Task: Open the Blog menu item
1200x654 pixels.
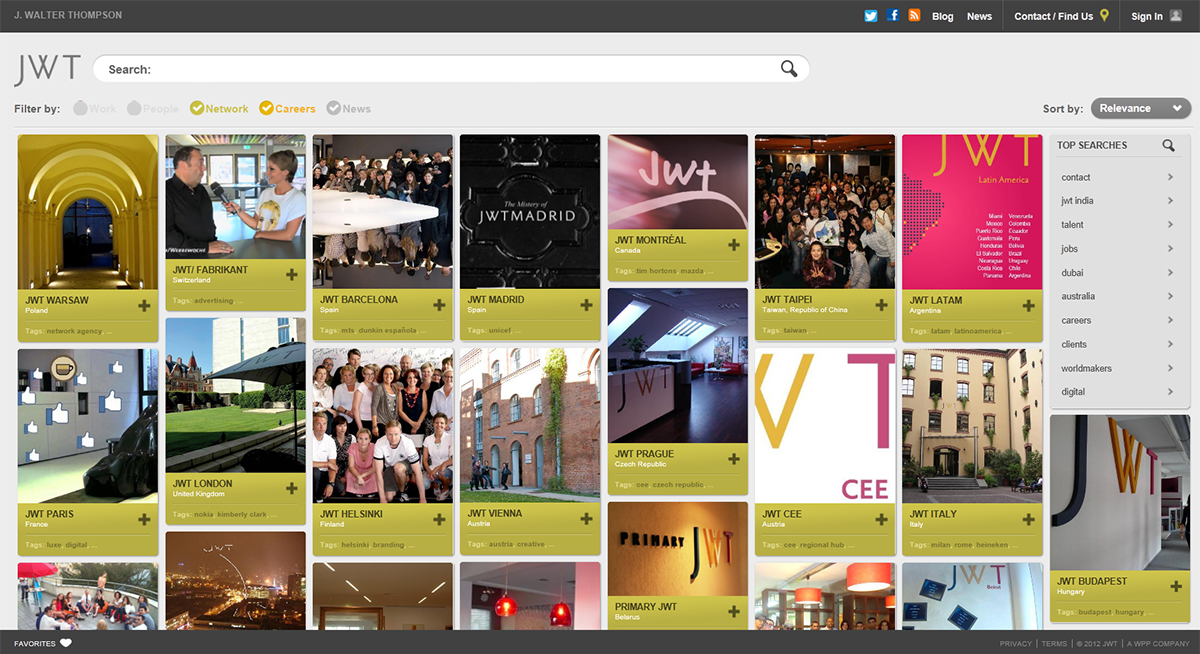Action: 942,16
